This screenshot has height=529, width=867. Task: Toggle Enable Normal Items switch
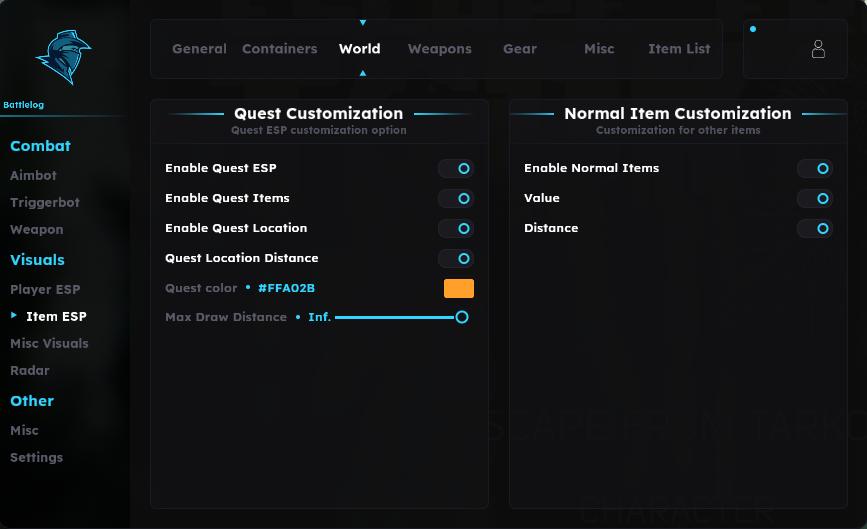815,169
